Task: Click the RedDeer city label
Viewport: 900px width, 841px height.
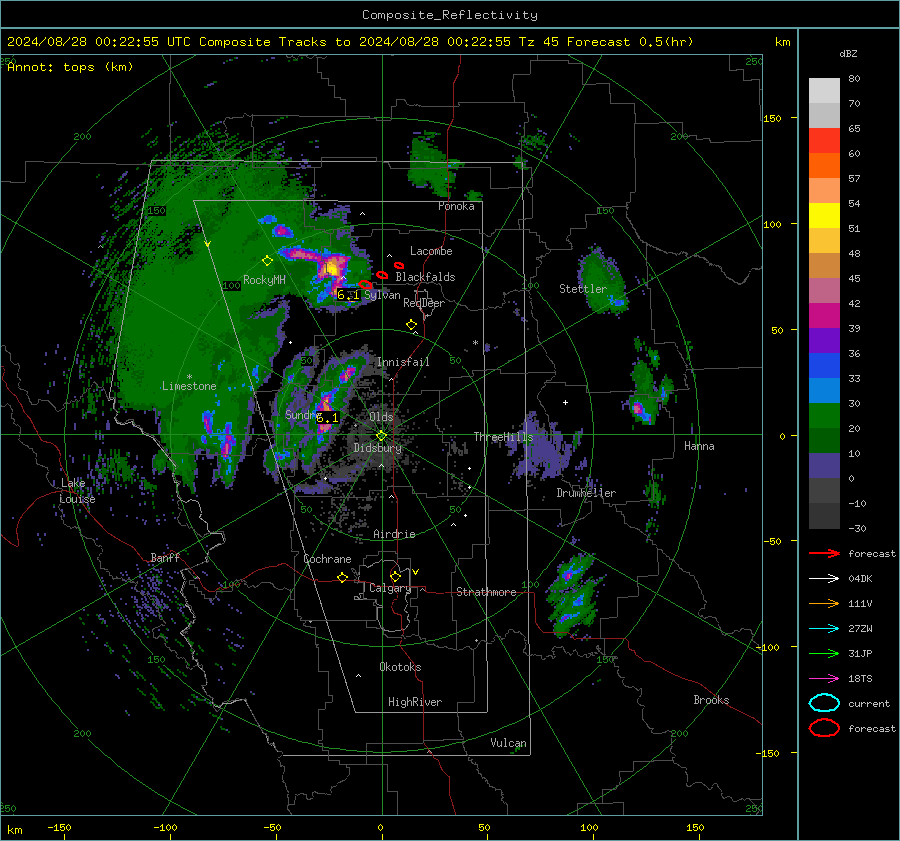Action: (x=424, y=303)
